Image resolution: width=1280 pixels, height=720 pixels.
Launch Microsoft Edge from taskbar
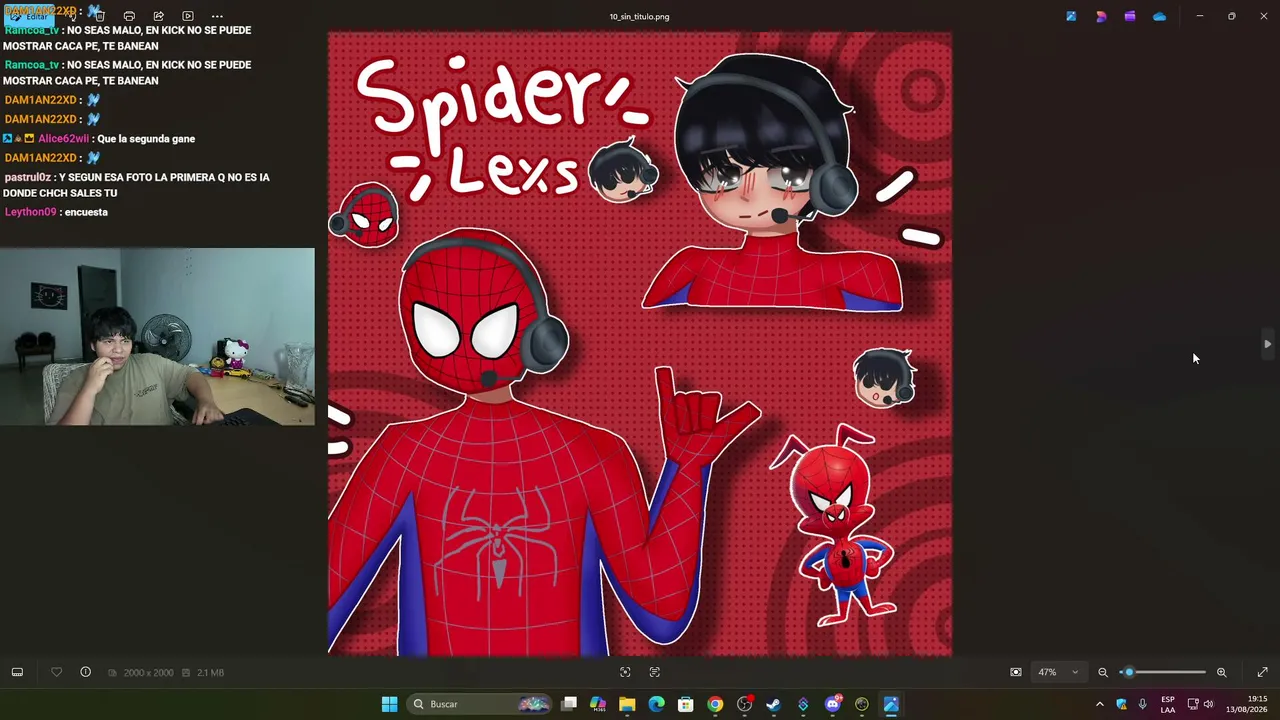pyautogui.click(x=656, y=704)
